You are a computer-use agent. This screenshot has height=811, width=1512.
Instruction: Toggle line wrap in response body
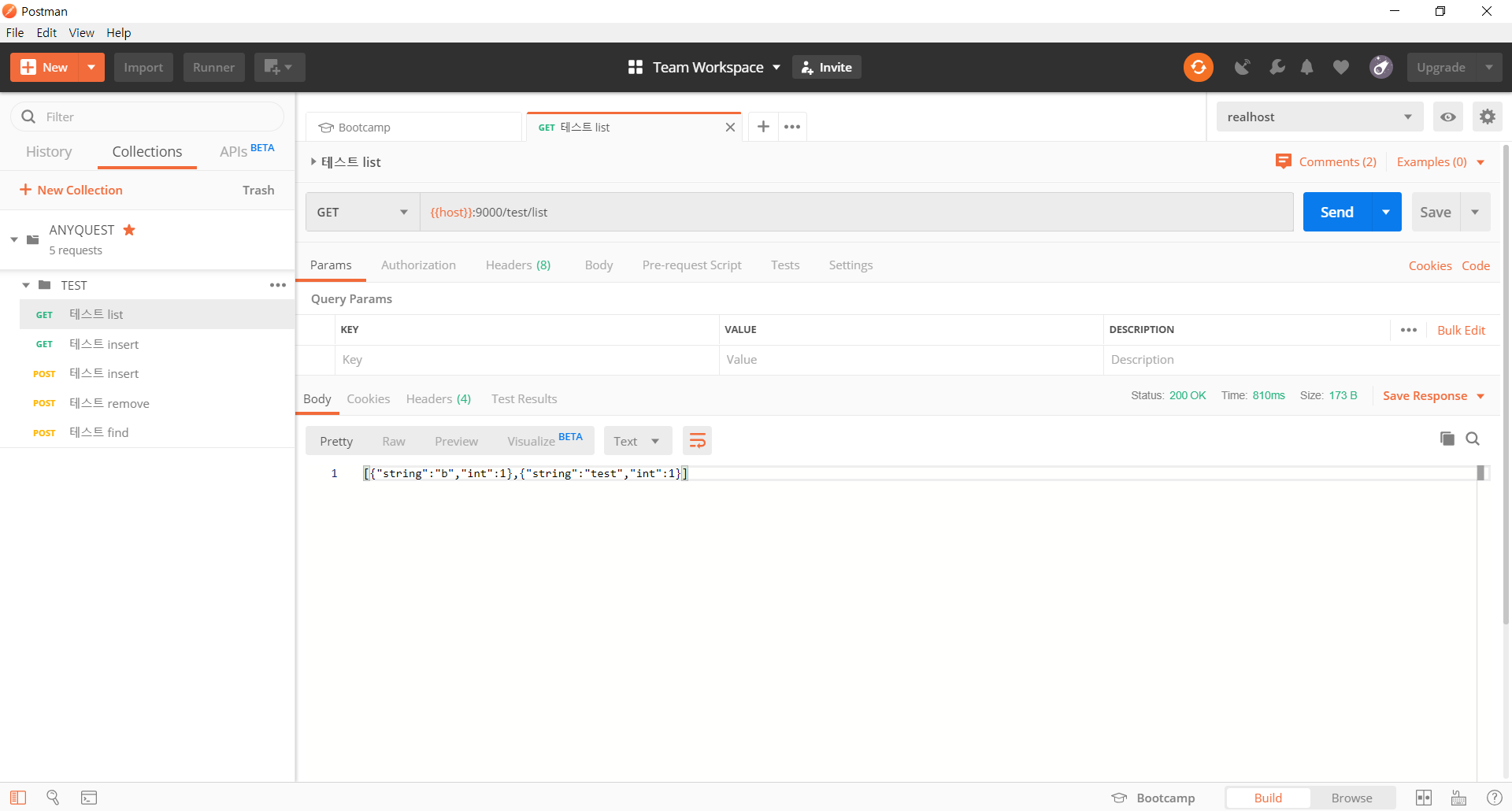click(x=697, y=441)
